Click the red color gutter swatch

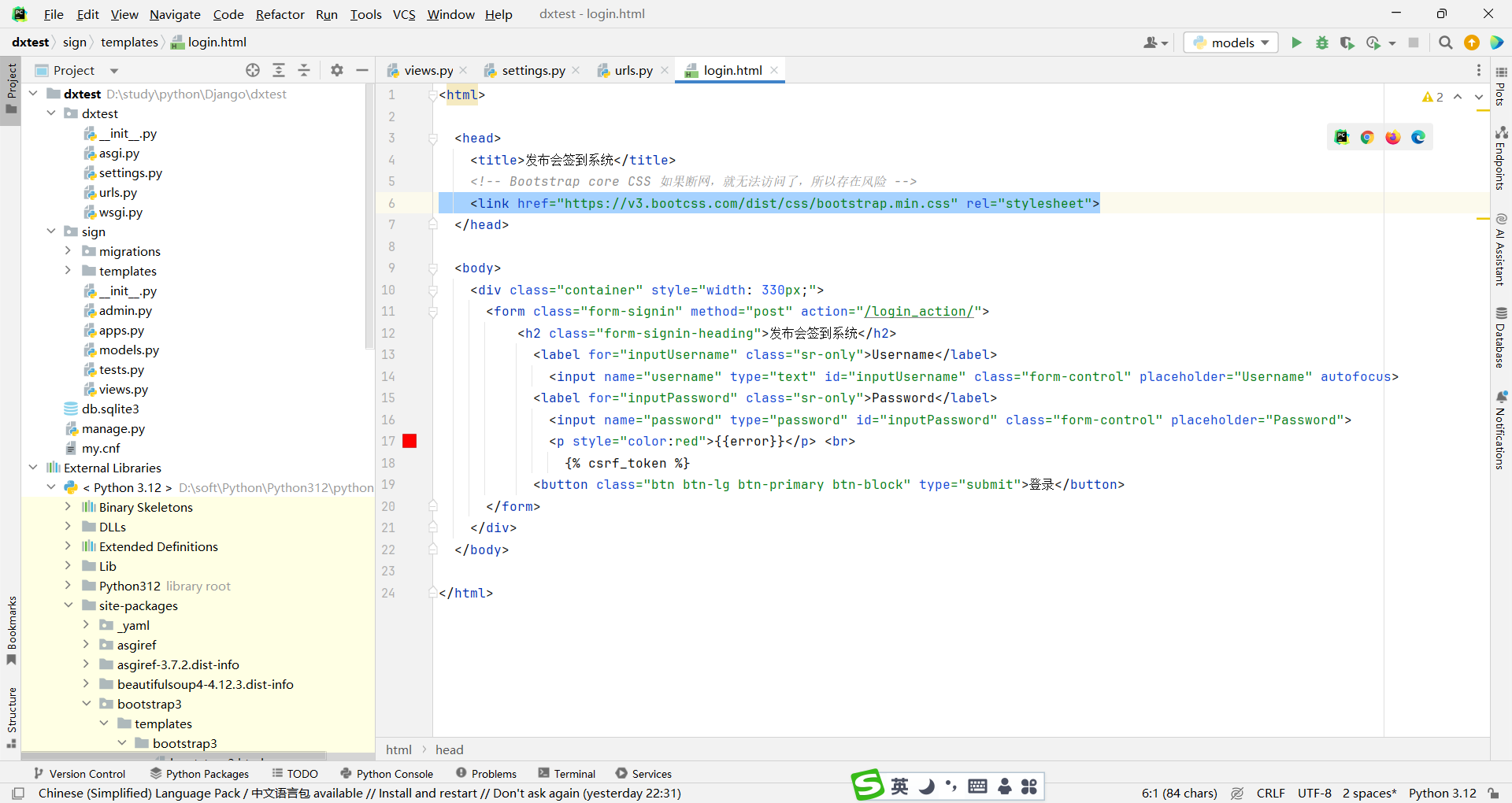[409, 441]
